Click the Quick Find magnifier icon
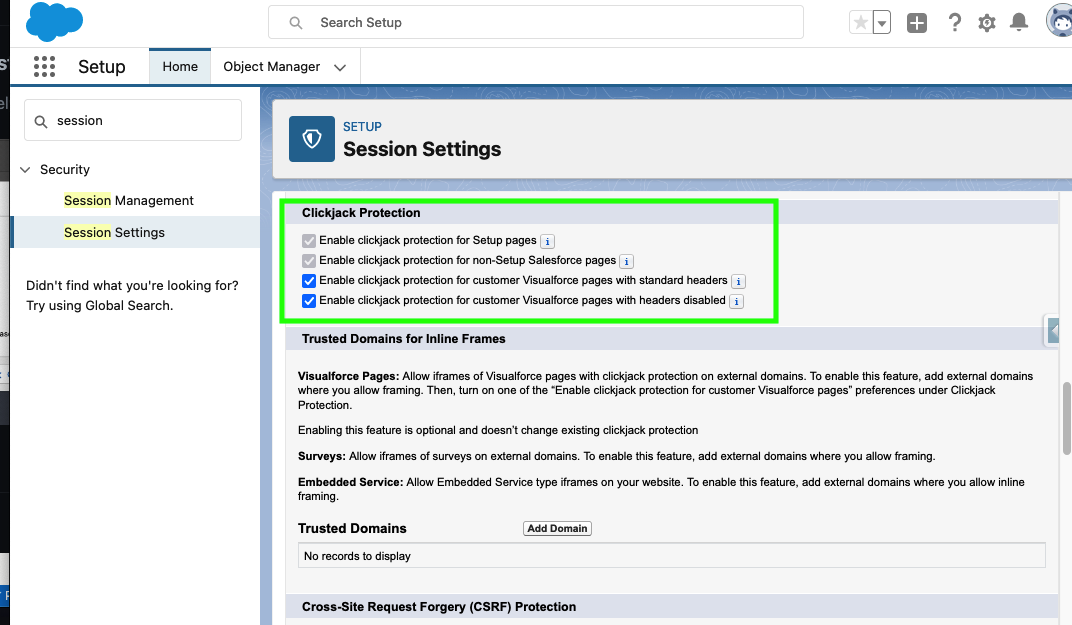Screen dimensions: 1072x625 tap(41, 121)
